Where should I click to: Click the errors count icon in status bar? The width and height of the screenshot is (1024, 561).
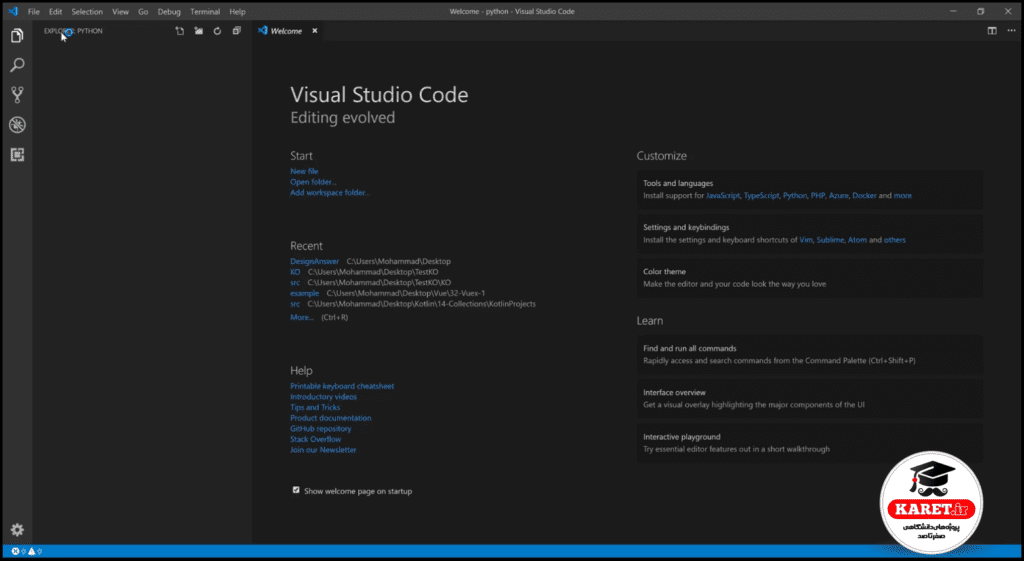18,551
